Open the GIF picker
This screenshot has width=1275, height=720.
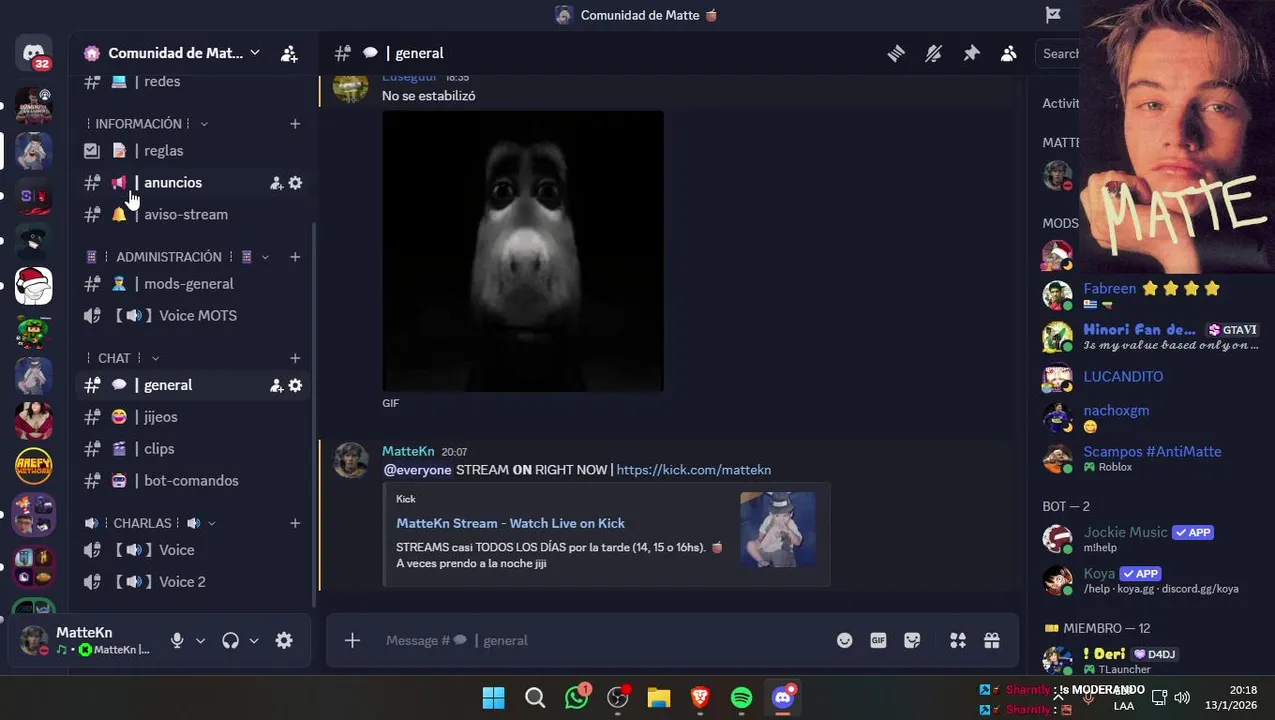point(878,641)
